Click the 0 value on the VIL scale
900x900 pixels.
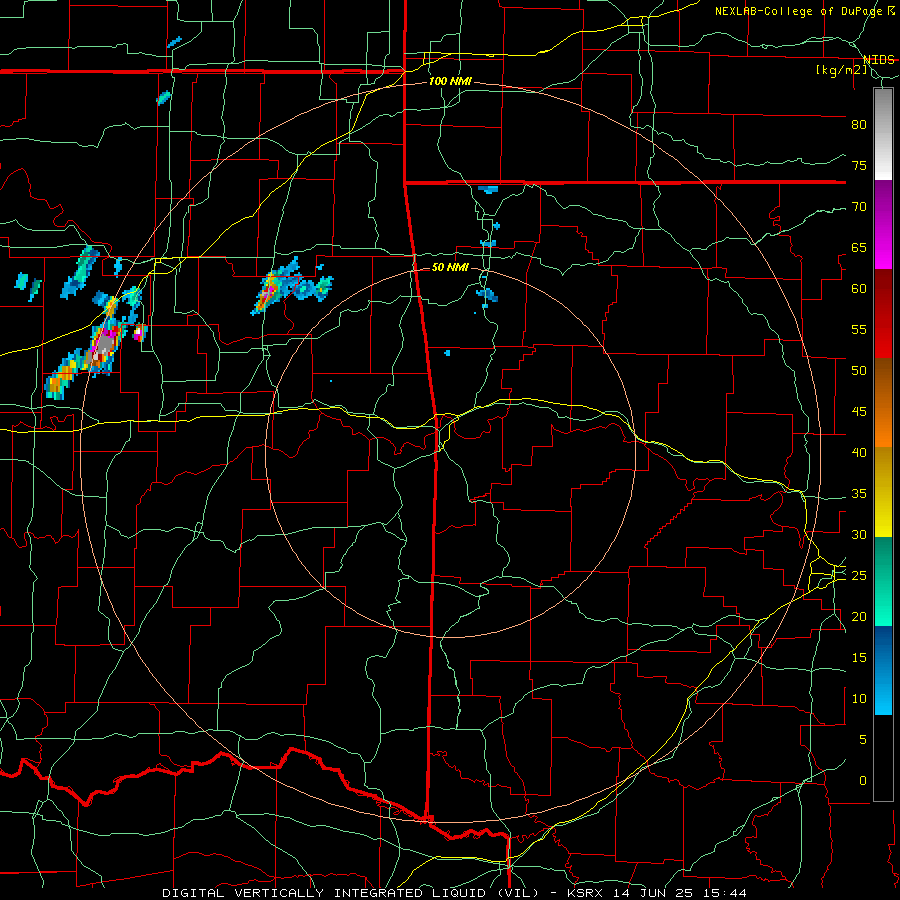863,781
